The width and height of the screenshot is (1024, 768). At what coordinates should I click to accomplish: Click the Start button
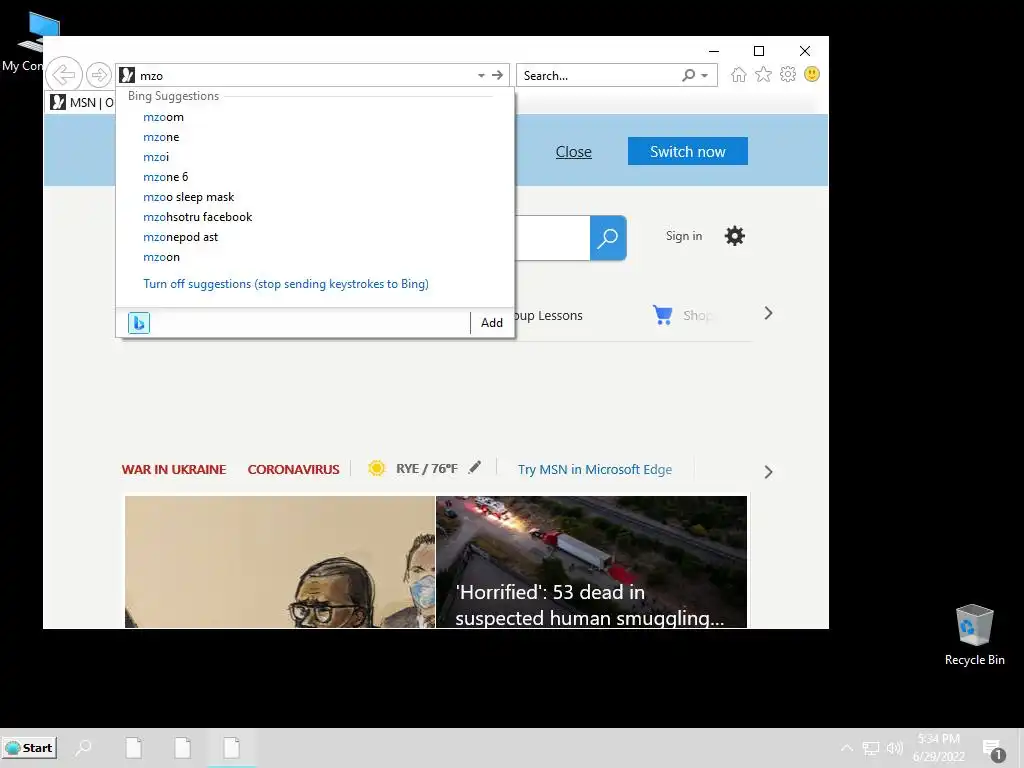pyautogui.click(x=29, y=748)
